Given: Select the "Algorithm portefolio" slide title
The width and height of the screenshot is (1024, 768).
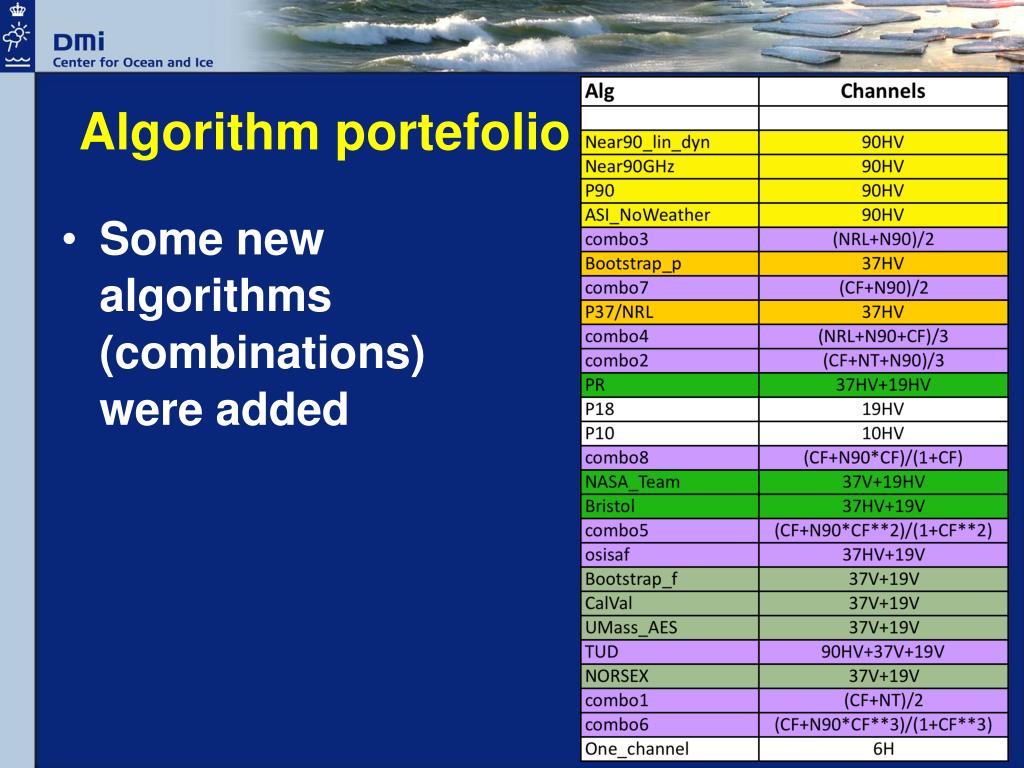Looking at the screenshot, I should pyautogui.click(x=325, y=133).
